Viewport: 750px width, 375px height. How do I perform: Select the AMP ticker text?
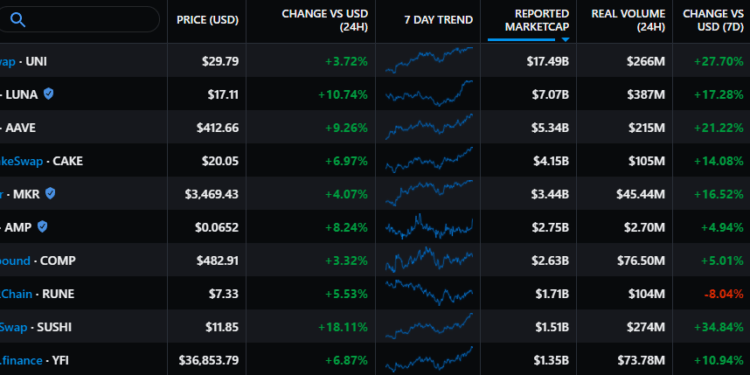tap(18, 227)
